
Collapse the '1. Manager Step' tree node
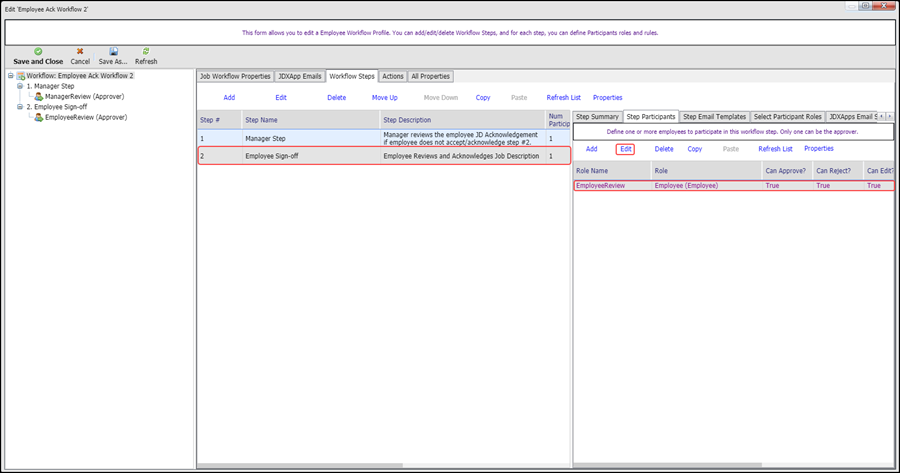tap(20, 86)
